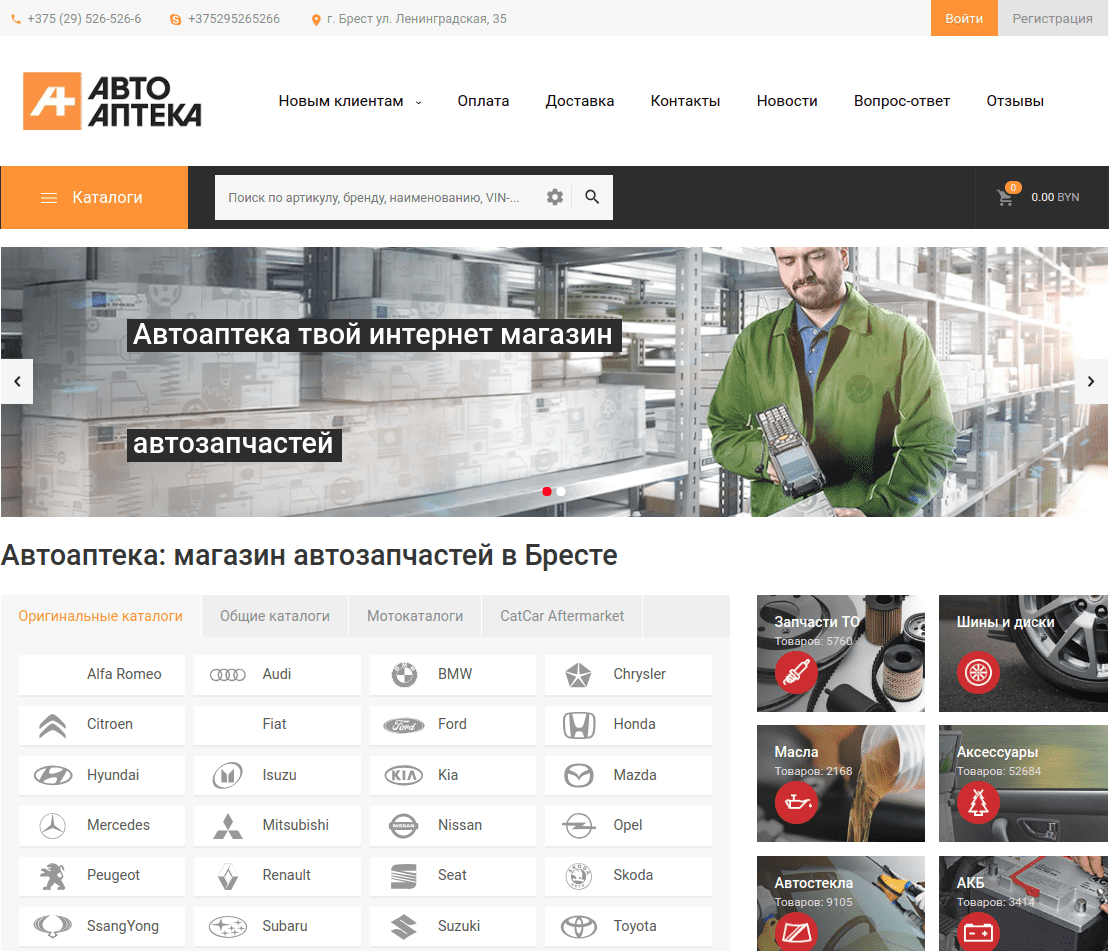Image resolution: width=1109 pixels, height=951 pixels.
Task: Open the Мотокаталоги tab
Action: point(415,616)
